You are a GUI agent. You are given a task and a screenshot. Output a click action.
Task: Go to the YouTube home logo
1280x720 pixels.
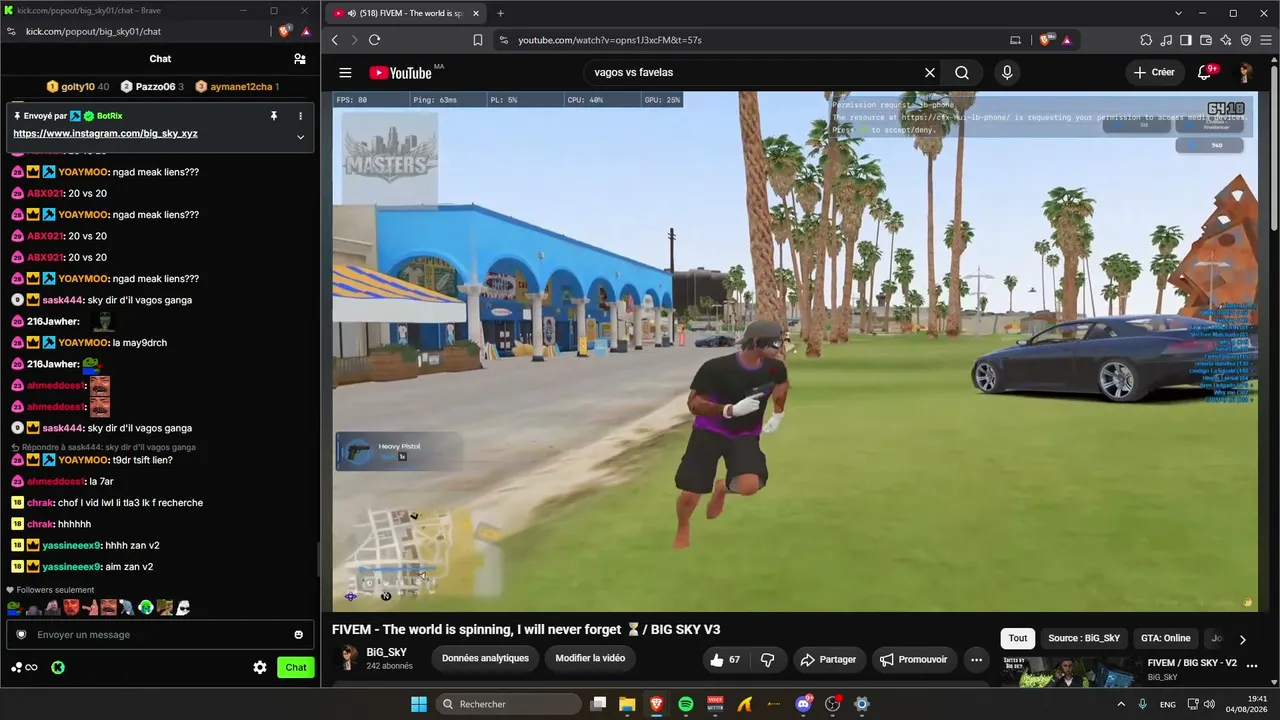[x=400, y=73]
